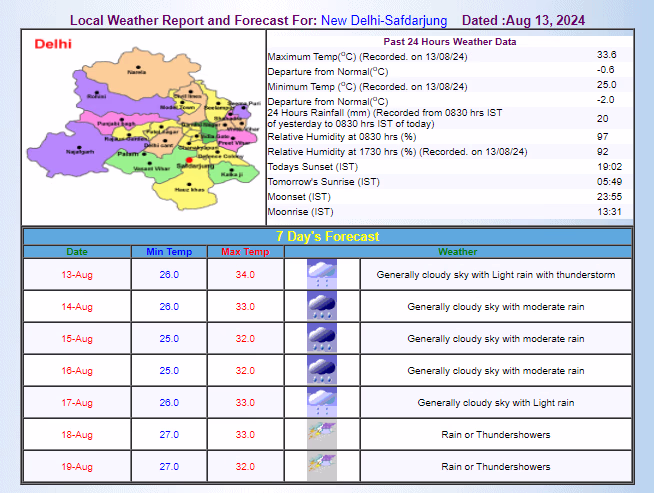Click the 17-Aug light rain icon

(x=321, y=402)
